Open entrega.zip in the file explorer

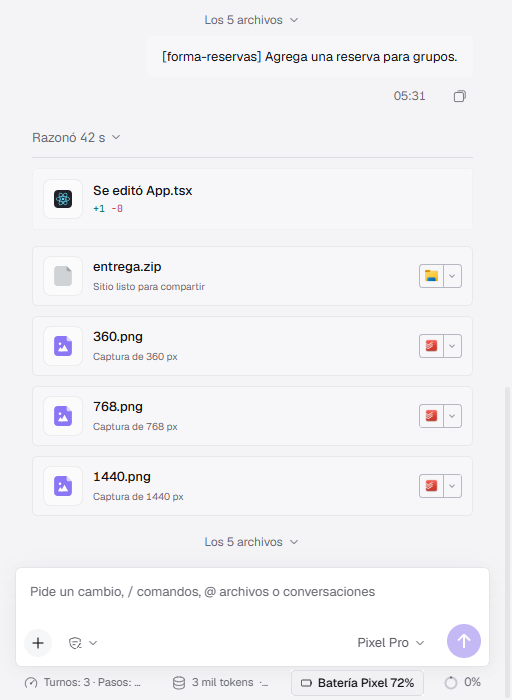pos(431,276)
